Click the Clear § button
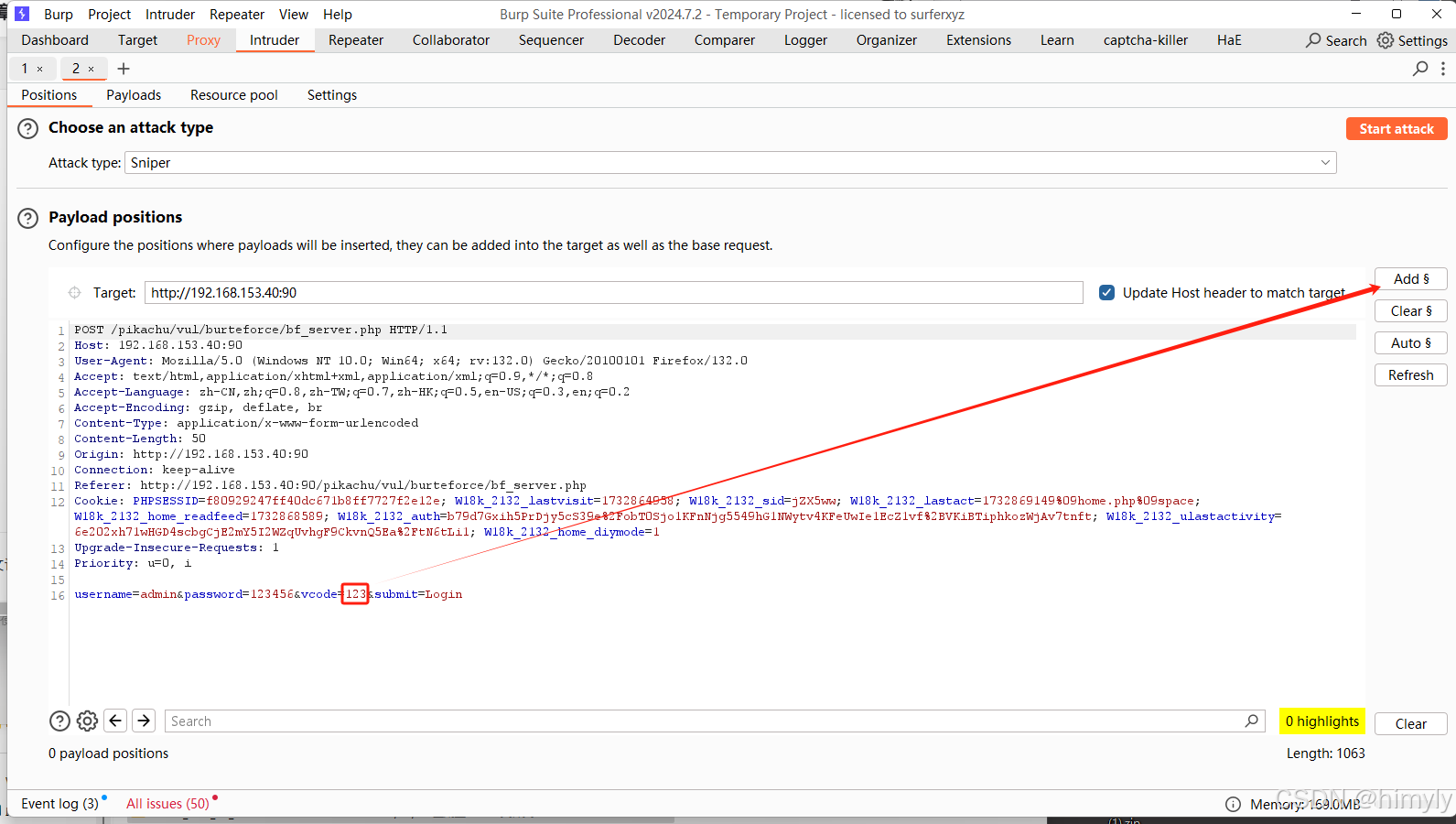 (x=1411, y=311)
